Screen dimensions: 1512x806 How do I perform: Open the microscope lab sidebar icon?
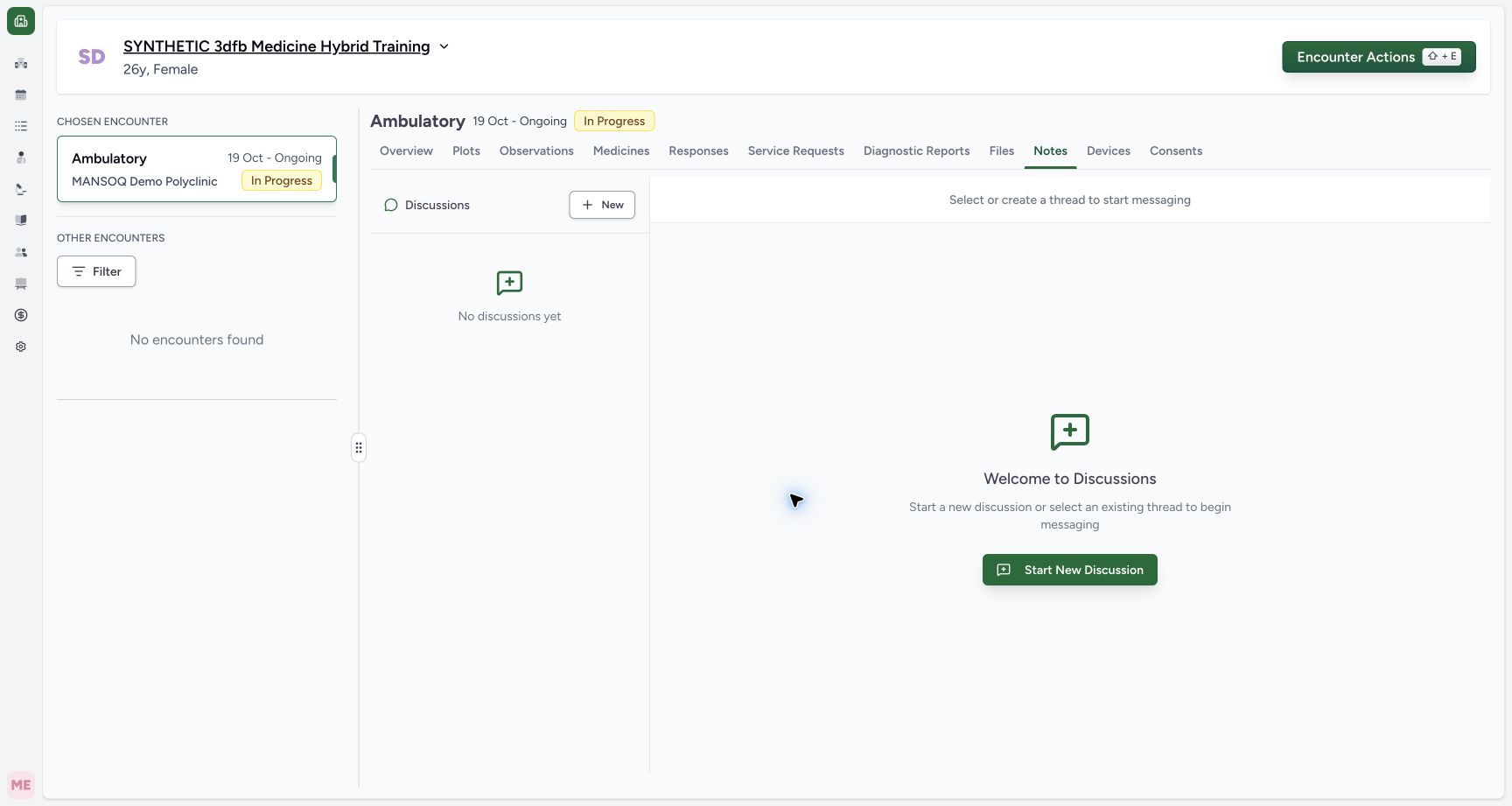click(21, 189)
